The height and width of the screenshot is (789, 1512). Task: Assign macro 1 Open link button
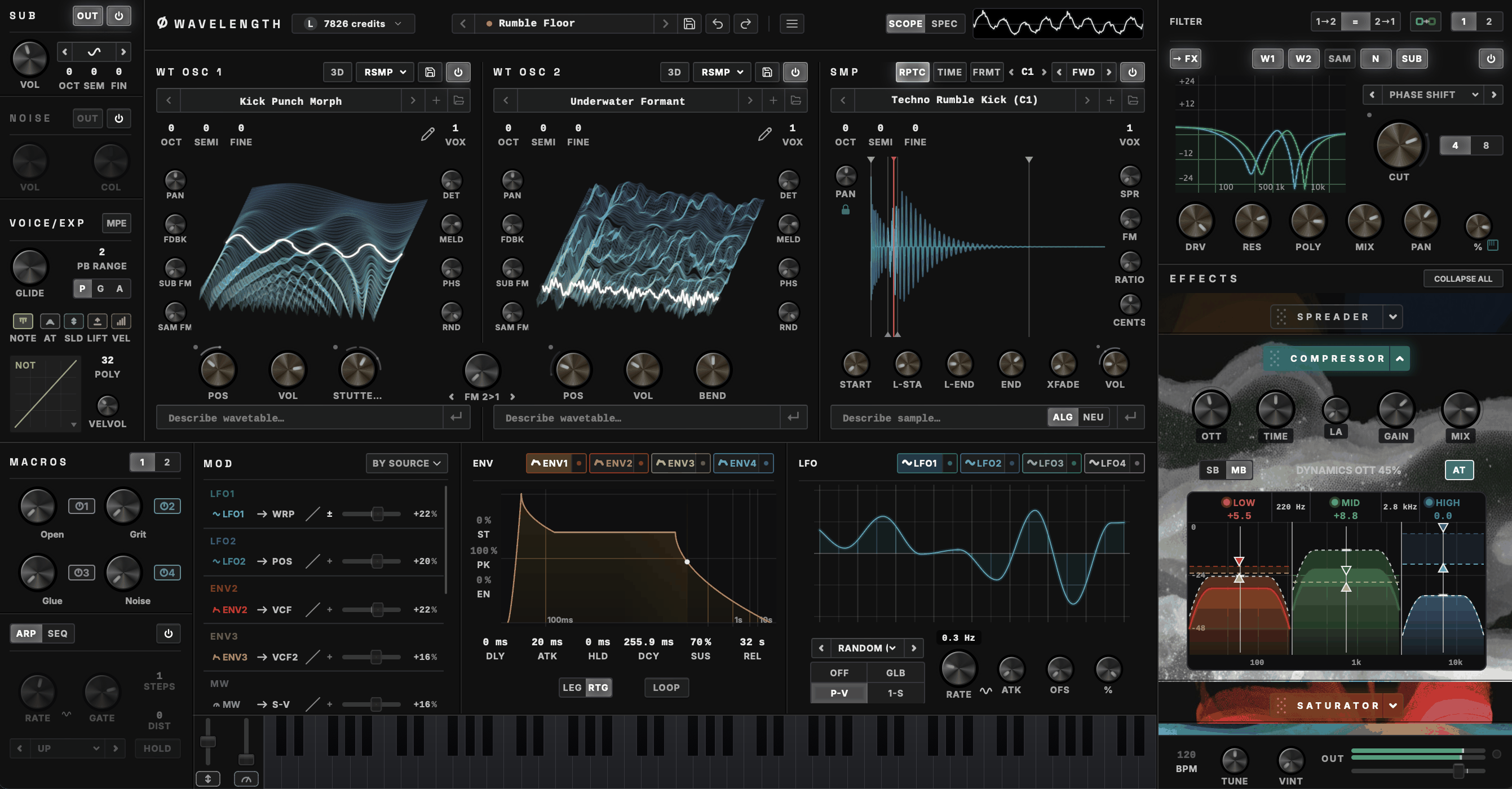82,506
